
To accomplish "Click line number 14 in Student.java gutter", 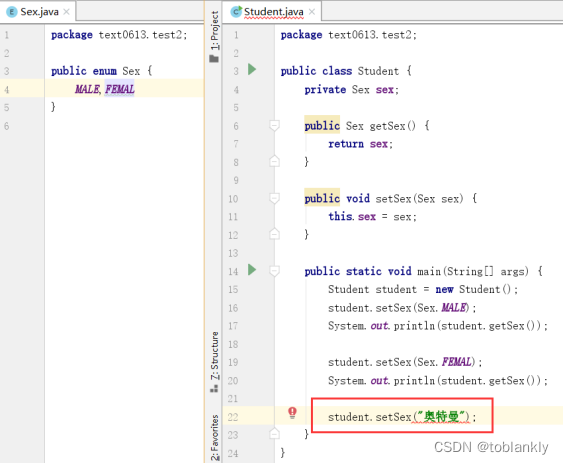I will pyautogui.click(x=233, y=272).
